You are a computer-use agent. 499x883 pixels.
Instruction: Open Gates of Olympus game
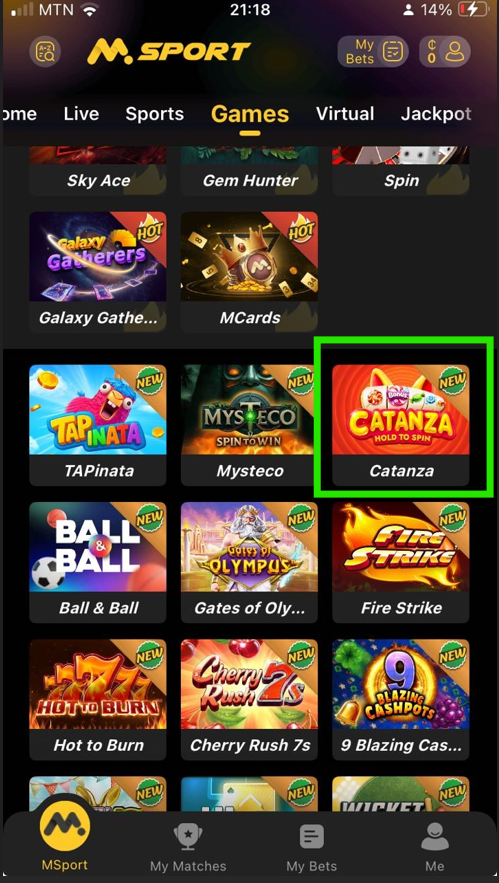249,562
